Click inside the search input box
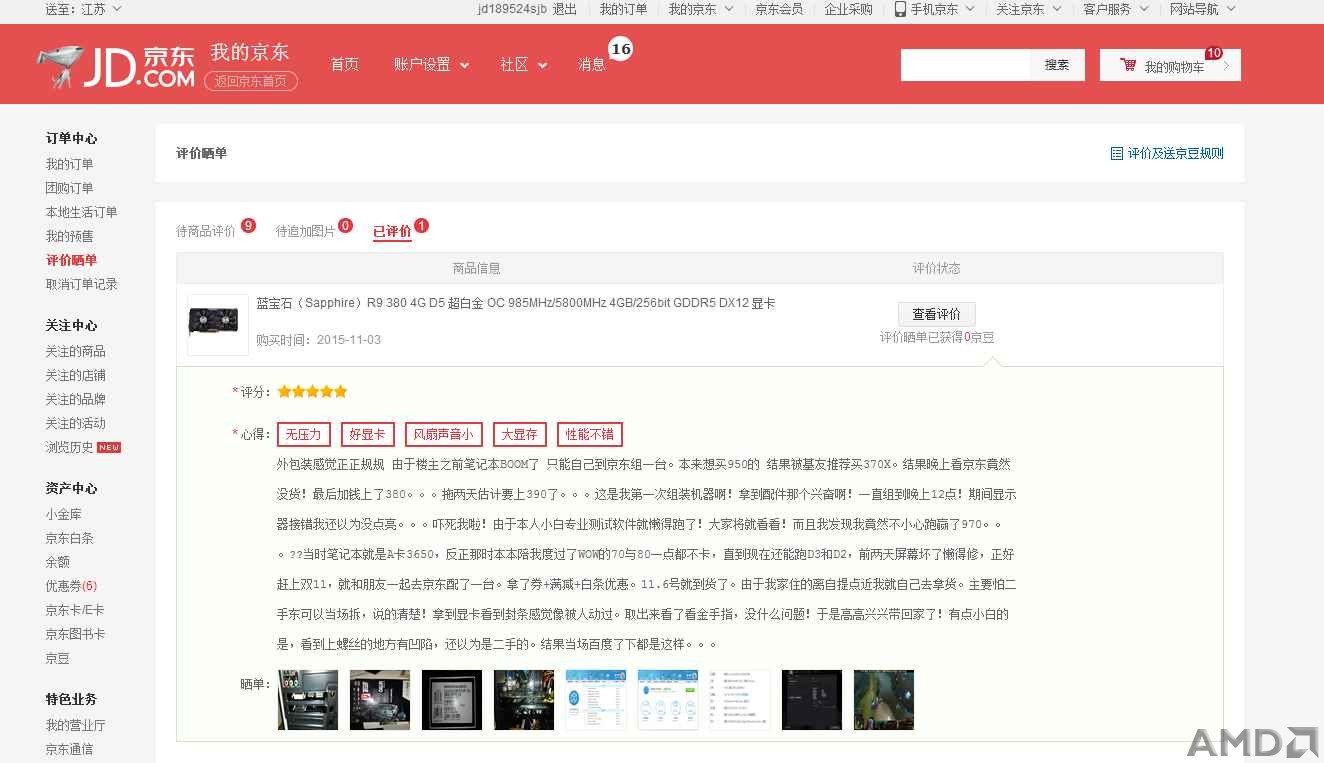The height and width of the screenshot is (763, 1324). [965, 65]
